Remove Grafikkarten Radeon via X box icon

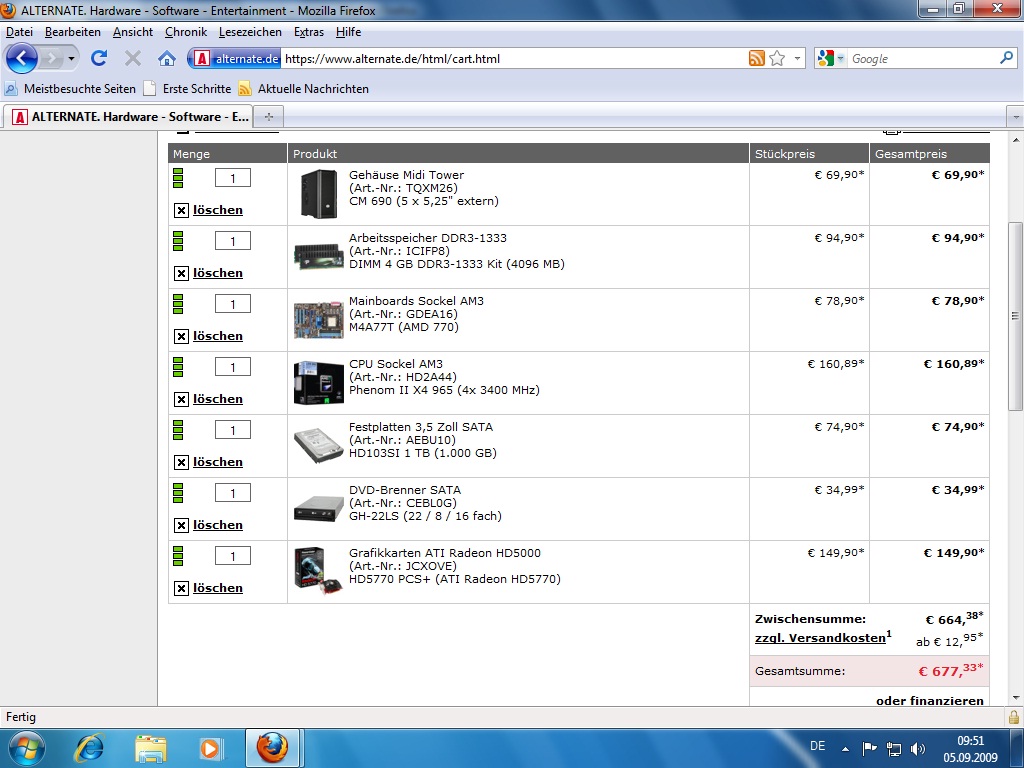(x=182, y=588)
